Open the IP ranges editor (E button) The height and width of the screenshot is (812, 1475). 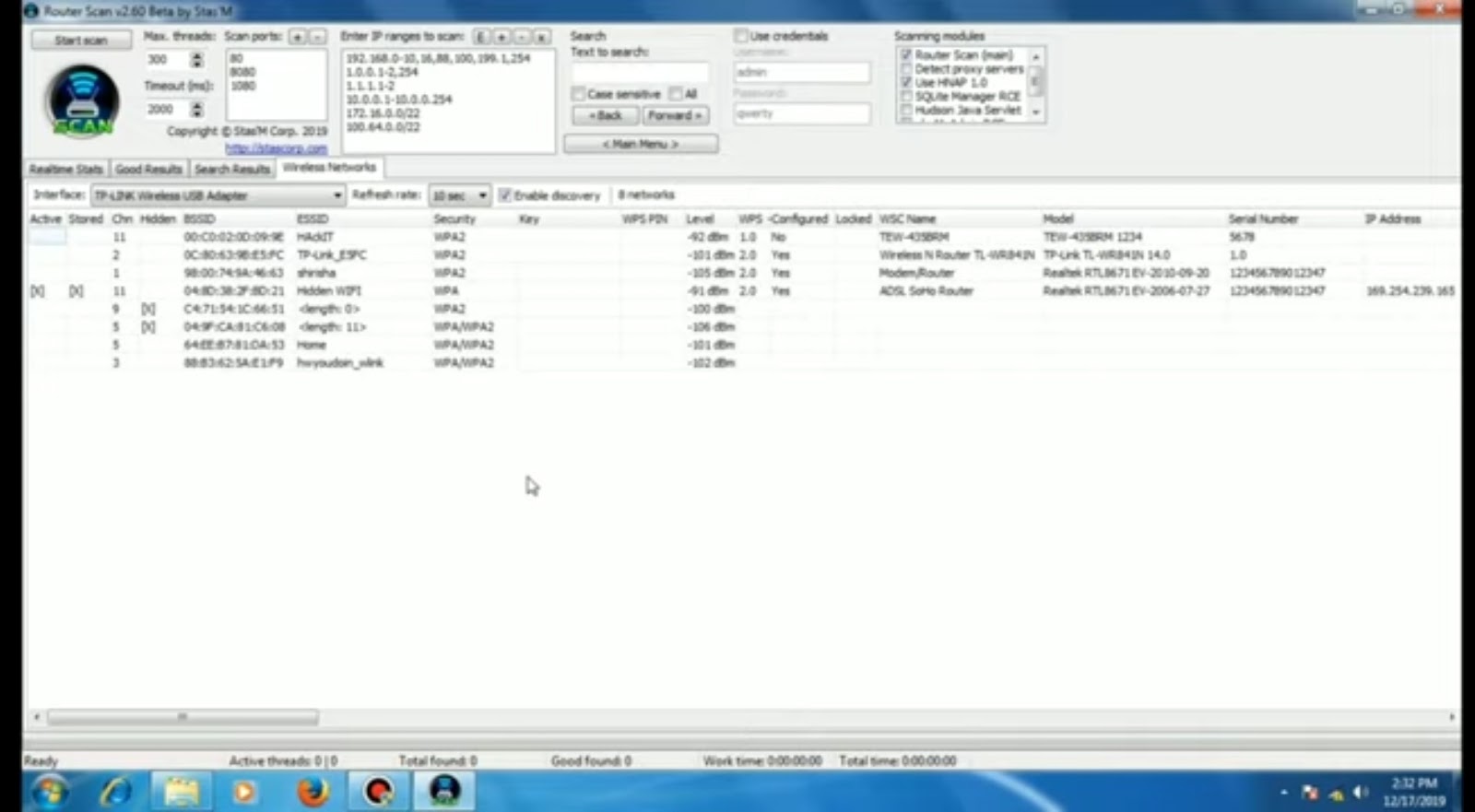click(x=481, y=37)
